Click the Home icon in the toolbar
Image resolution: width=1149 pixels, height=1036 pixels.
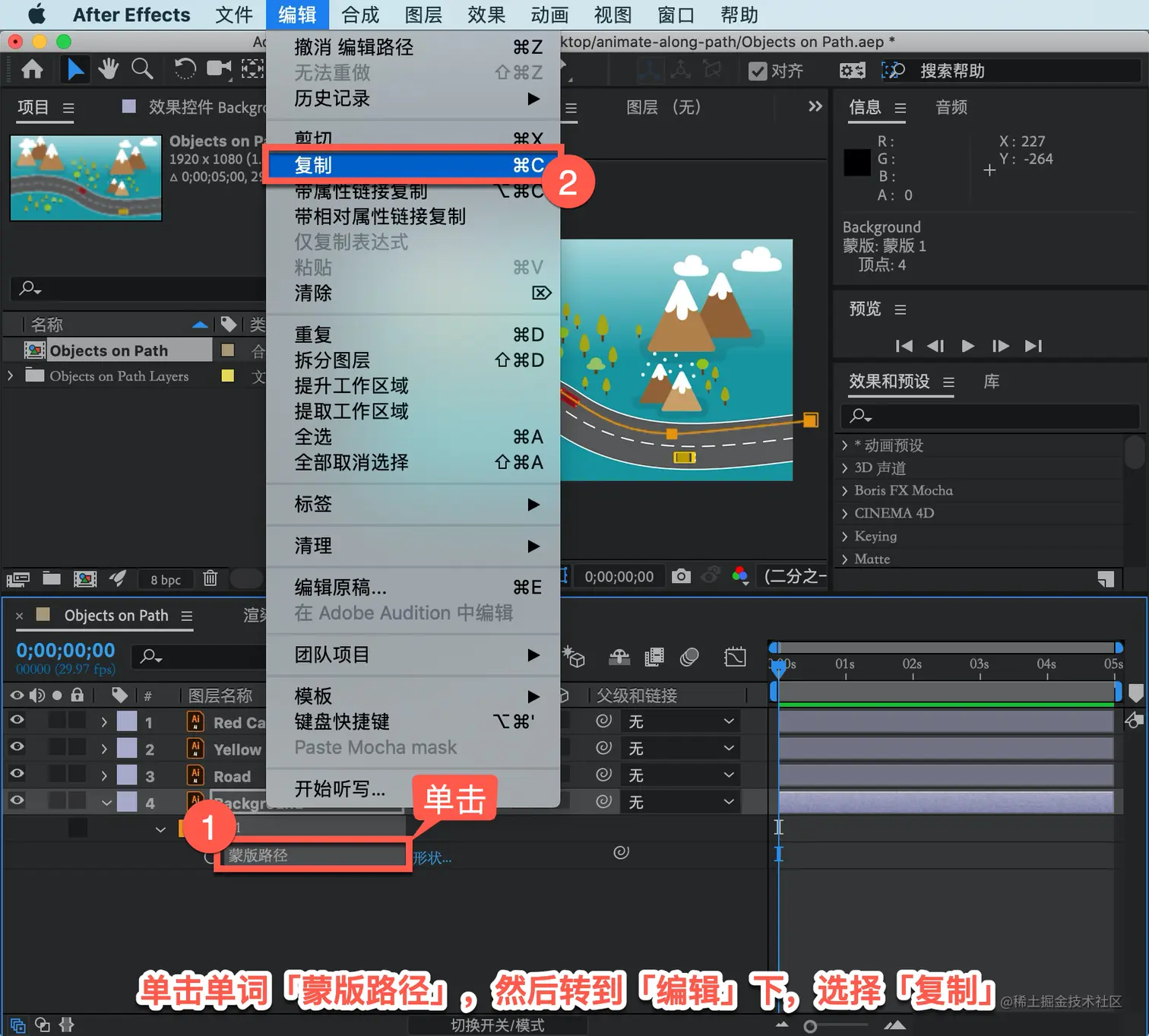click(32, 70)
